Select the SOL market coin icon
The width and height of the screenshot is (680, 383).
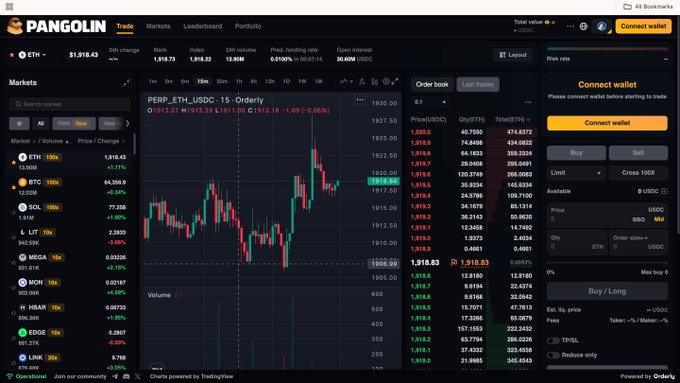pos(23,207)
